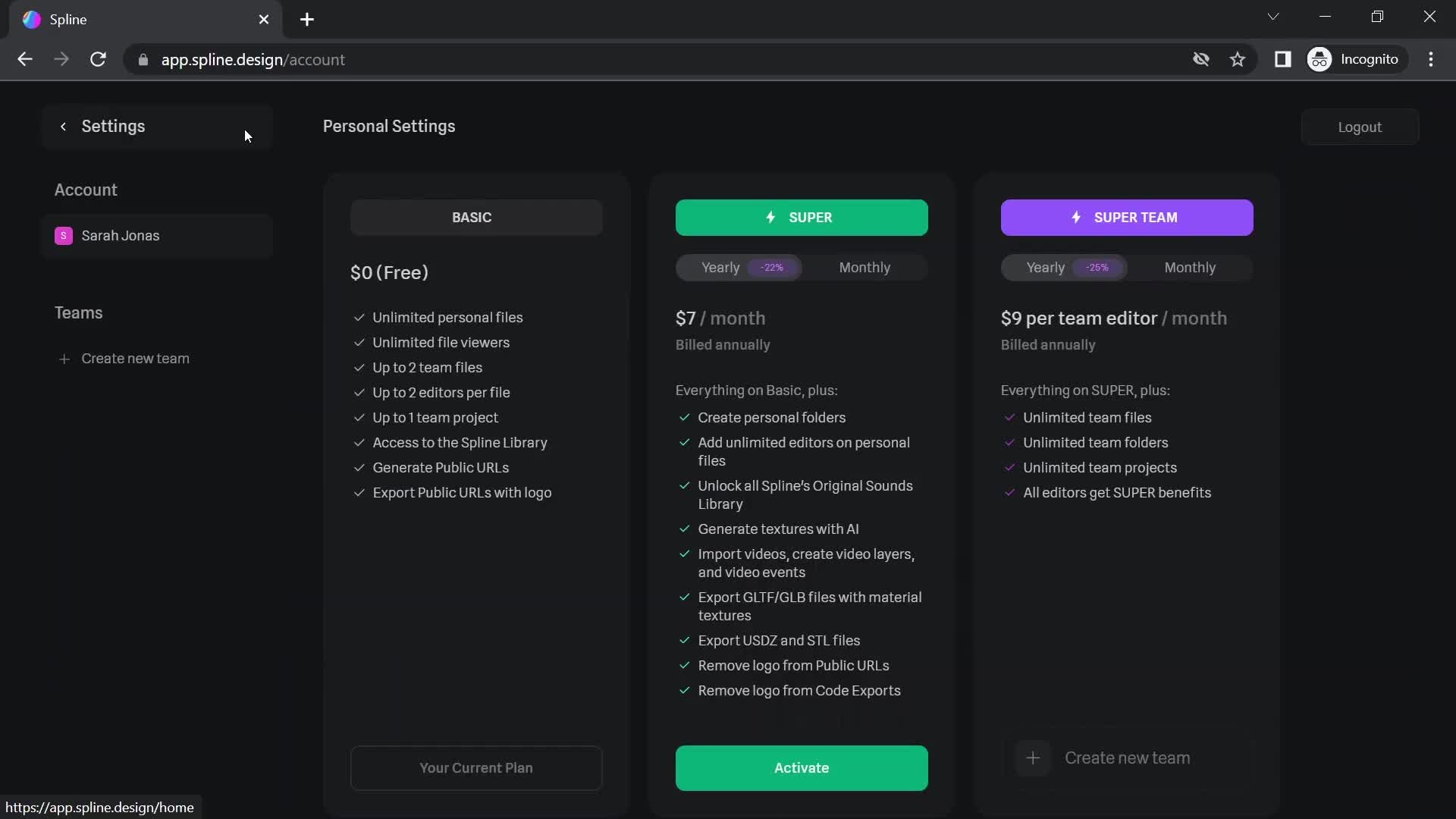Click the Incognito profile icon
This screenshot has width=1456, height=819.
coord(1320,59)
